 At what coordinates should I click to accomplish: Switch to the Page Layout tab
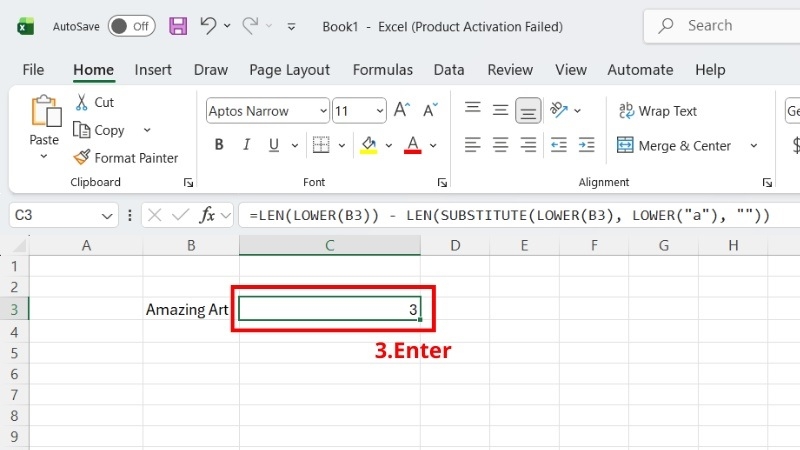pyautogui.click(x=289, y=70)
